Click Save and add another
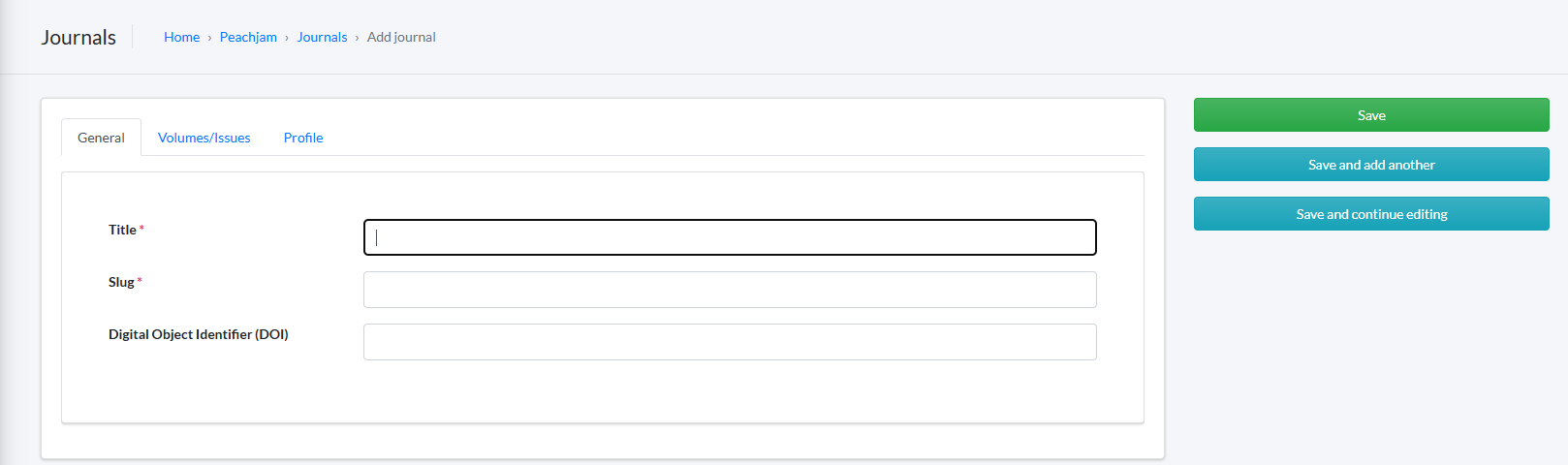 click(x=1371, y=165)
